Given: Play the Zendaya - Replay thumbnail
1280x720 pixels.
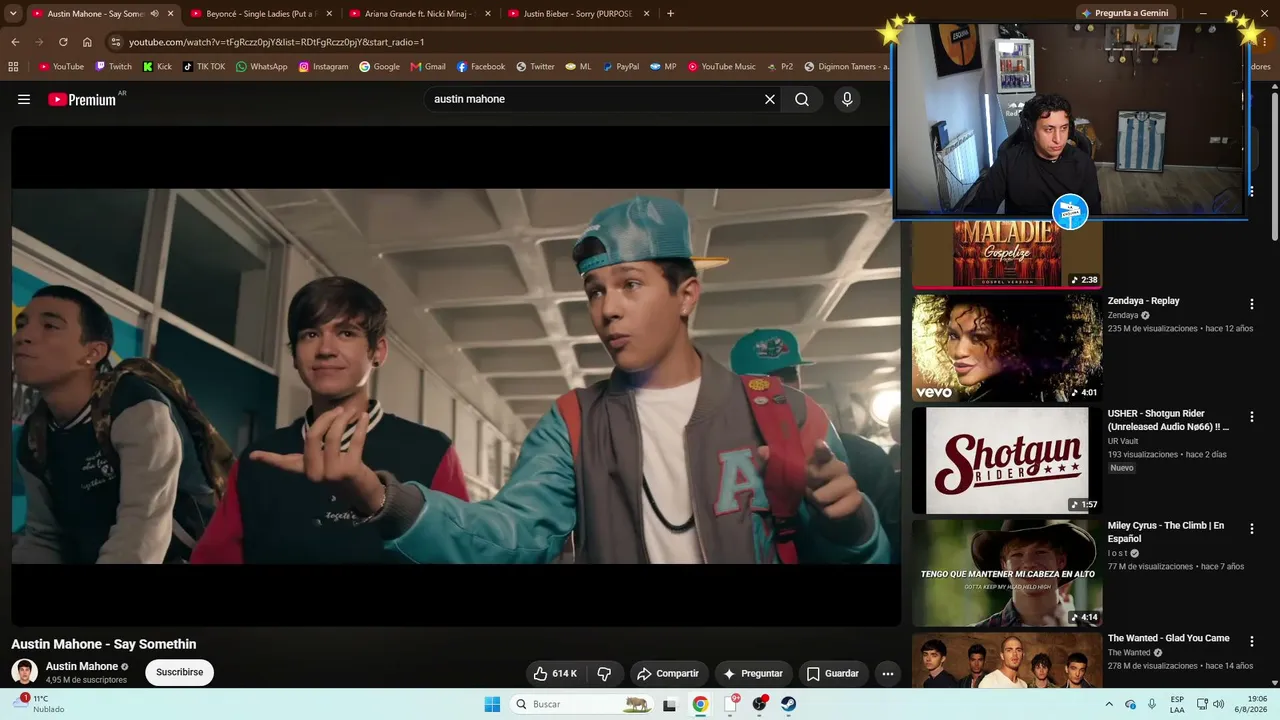Looking at the screenshot, I should [x=1007, y=347].
